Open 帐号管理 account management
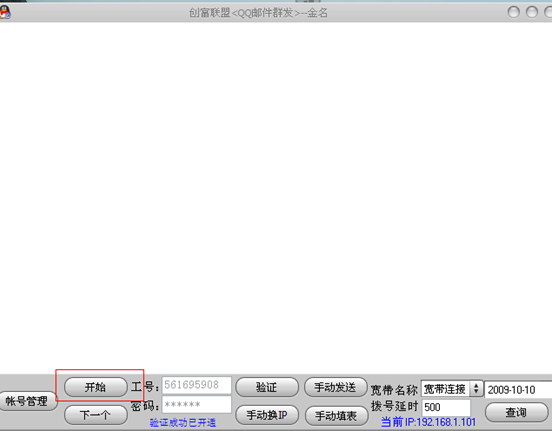Image resolution: width=552 pixels, height=431 pixels. 27,401
